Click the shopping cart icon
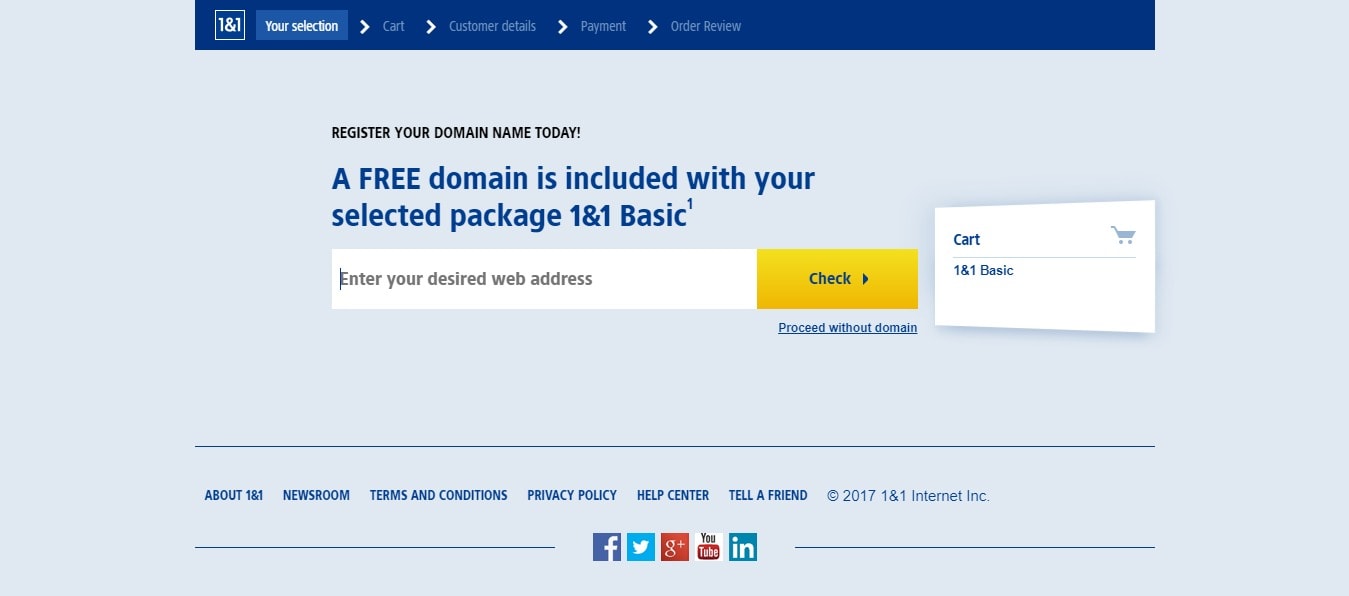 click(x=1123, y=236)
